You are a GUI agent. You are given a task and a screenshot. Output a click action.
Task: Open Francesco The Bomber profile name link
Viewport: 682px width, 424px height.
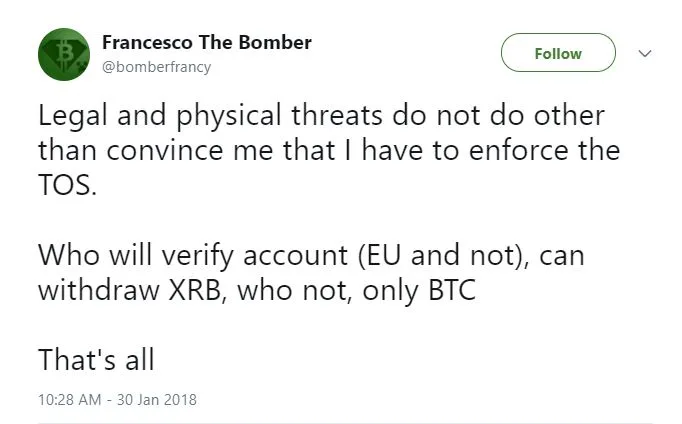pyautogui.click(x=207, y=43)
